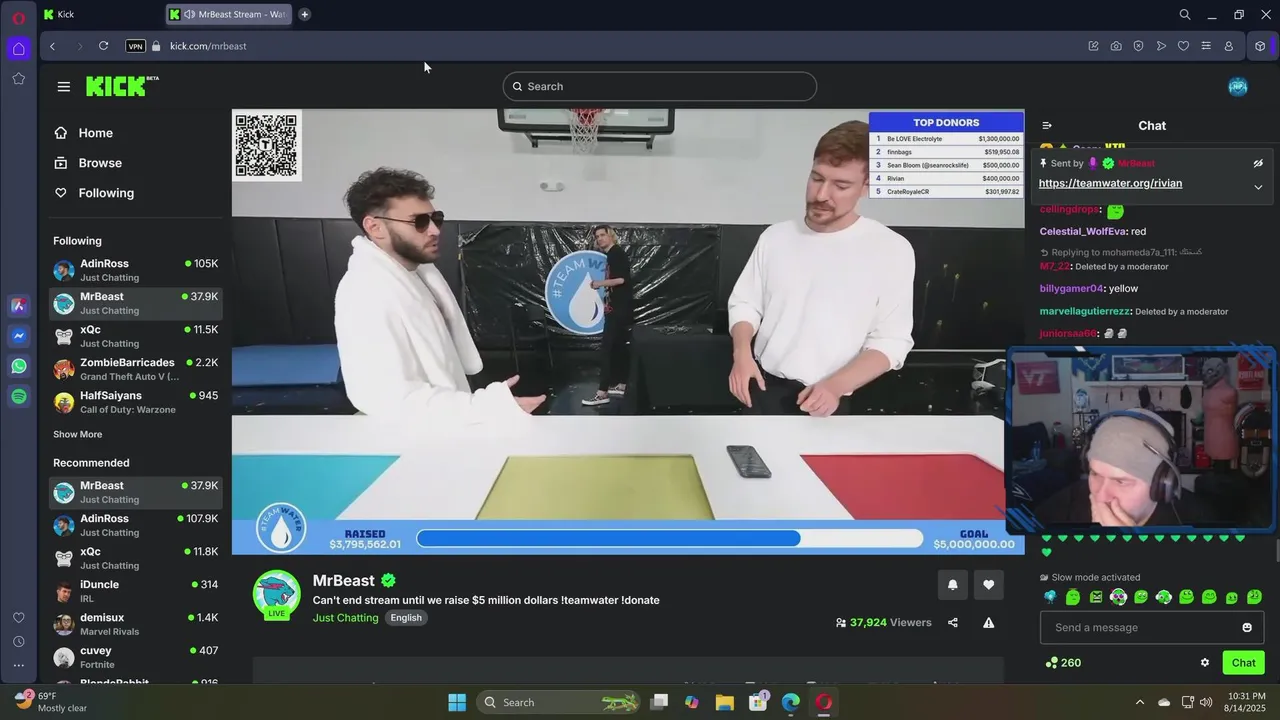Follow MrBeast with heart button
Screen dimensions: 1280x720
click(x=989, y=585)
